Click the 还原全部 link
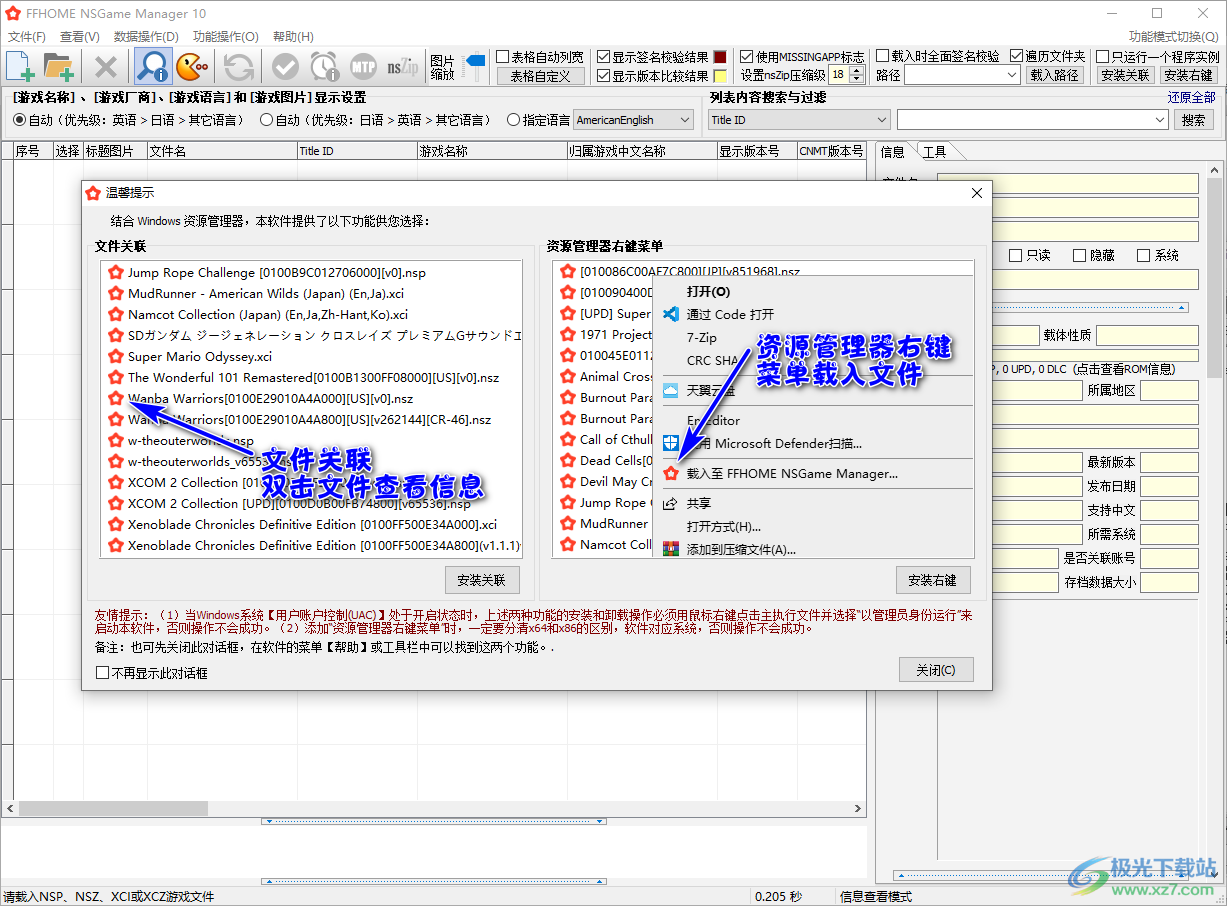Screen dimensions: 1227x906 (x=1192, y=97)
